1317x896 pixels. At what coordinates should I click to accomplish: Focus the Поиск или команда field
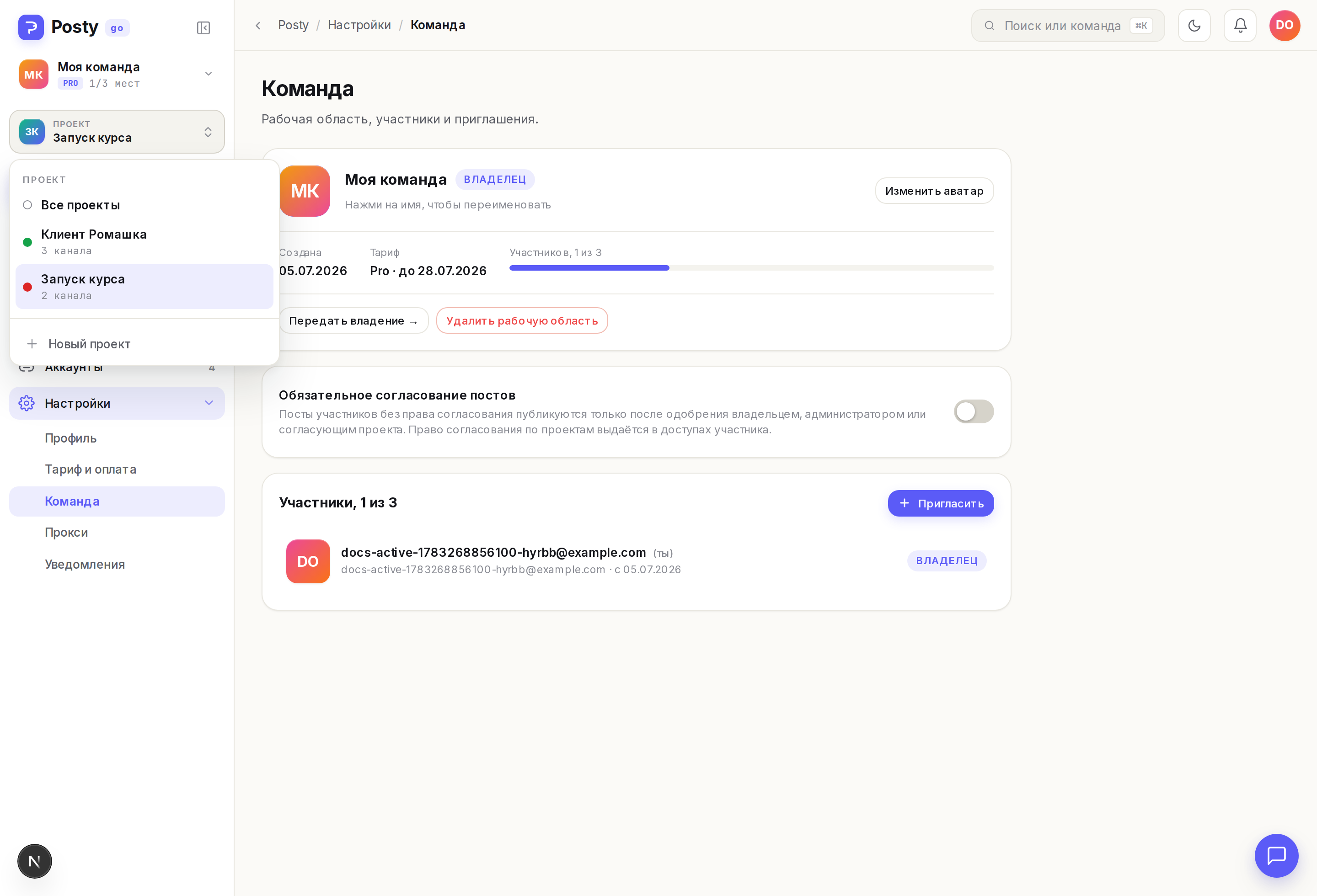click(x=1068, y=26)
